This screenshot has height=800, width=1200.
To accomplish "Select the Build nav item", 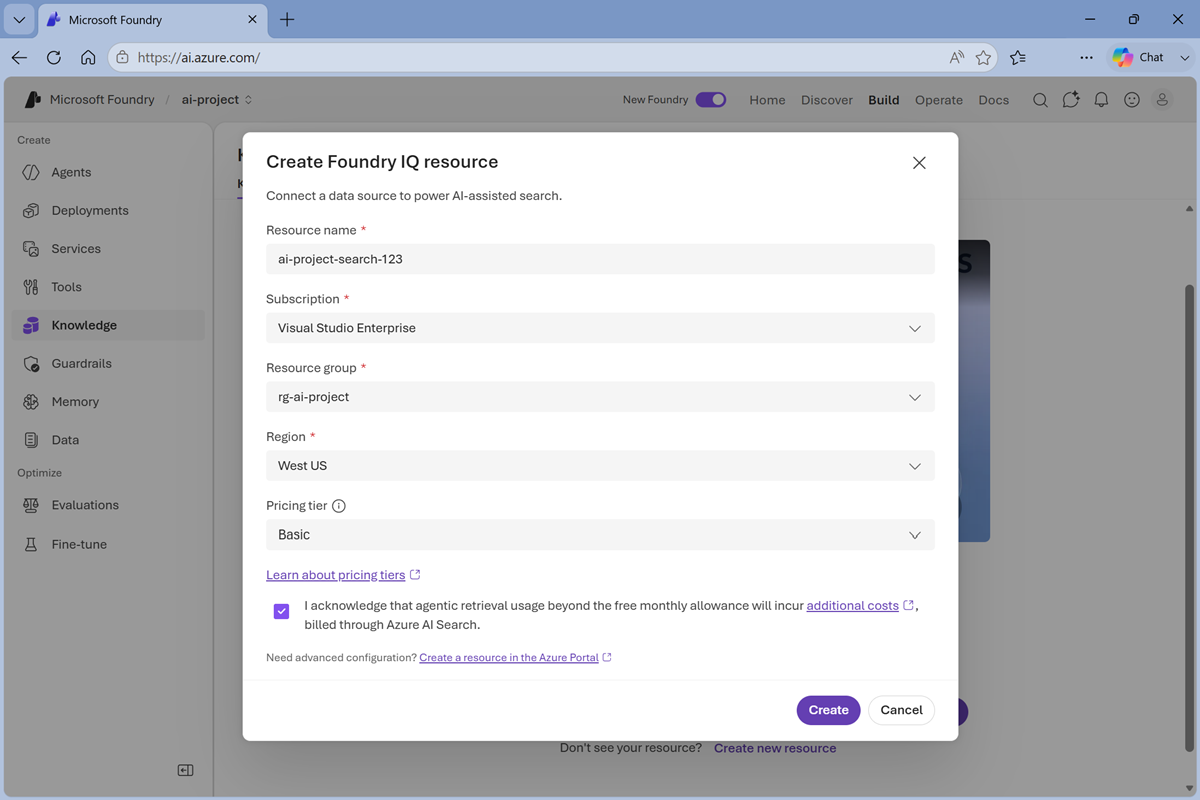I will (884, 100).
